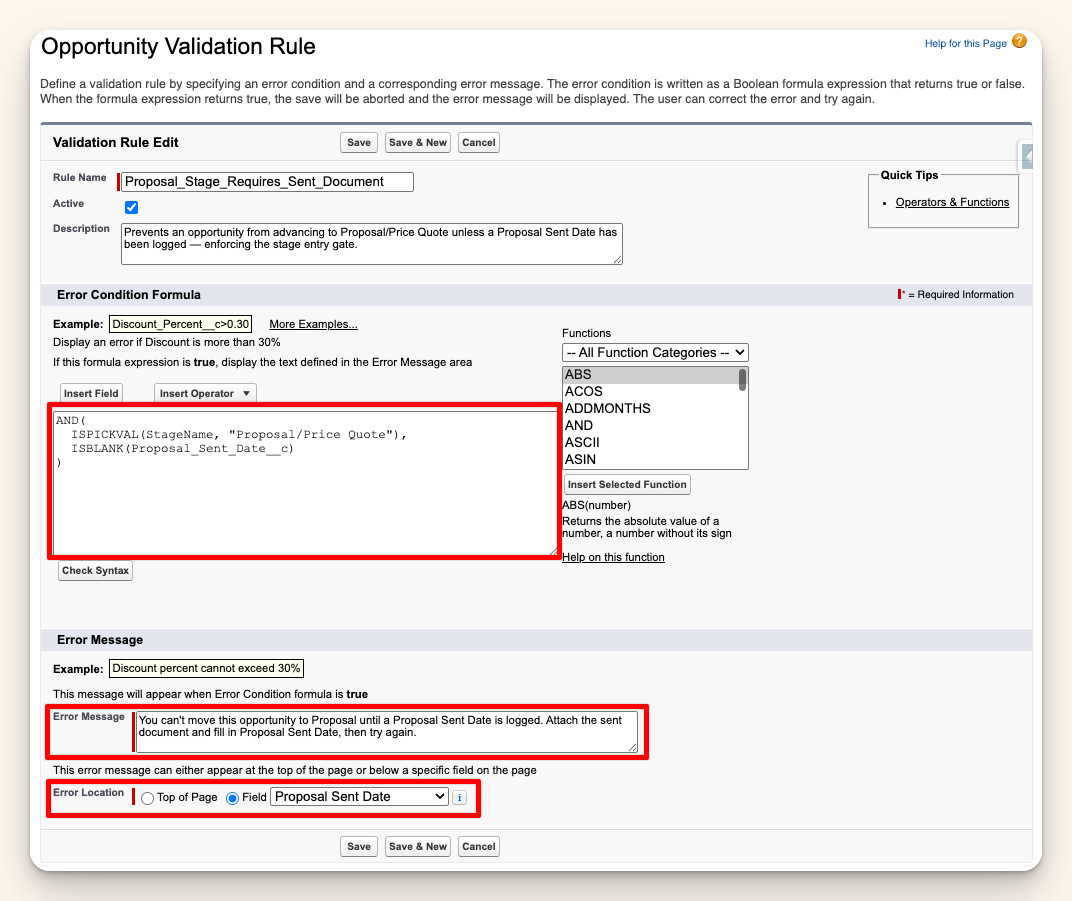This screenshot has width=1072, height=901.
Task: Open the Insert Operator dropdown
Action: click(205, 393)
